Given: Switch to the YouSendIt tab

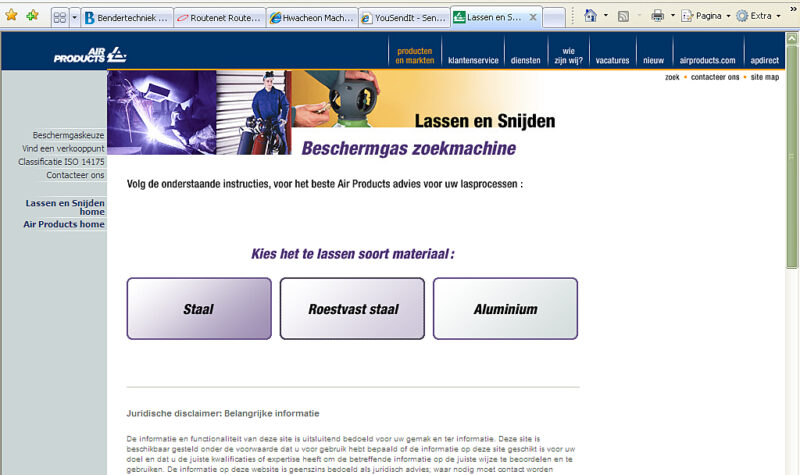Looking at the screenshot, I should [404, 18].
